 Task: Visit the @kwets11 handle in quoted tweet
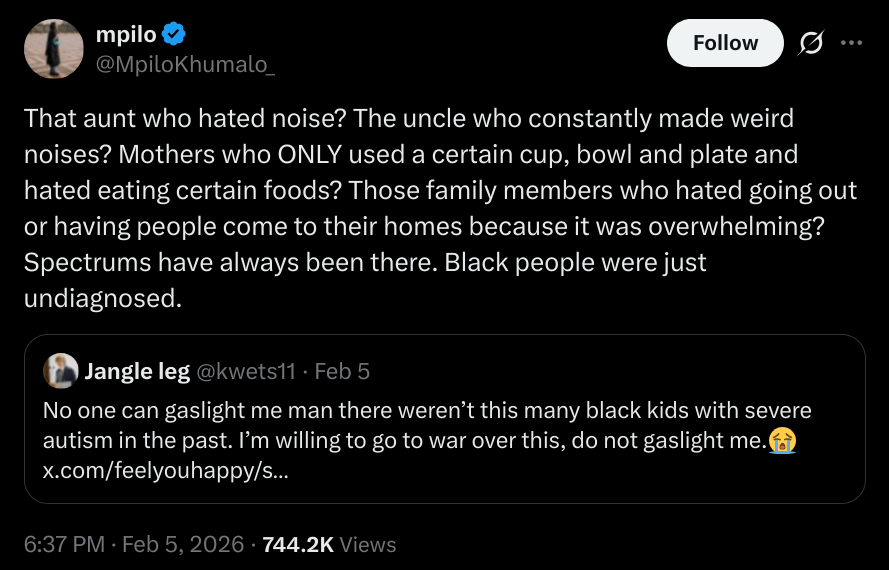pyautogui.click(x=246, y=372)
